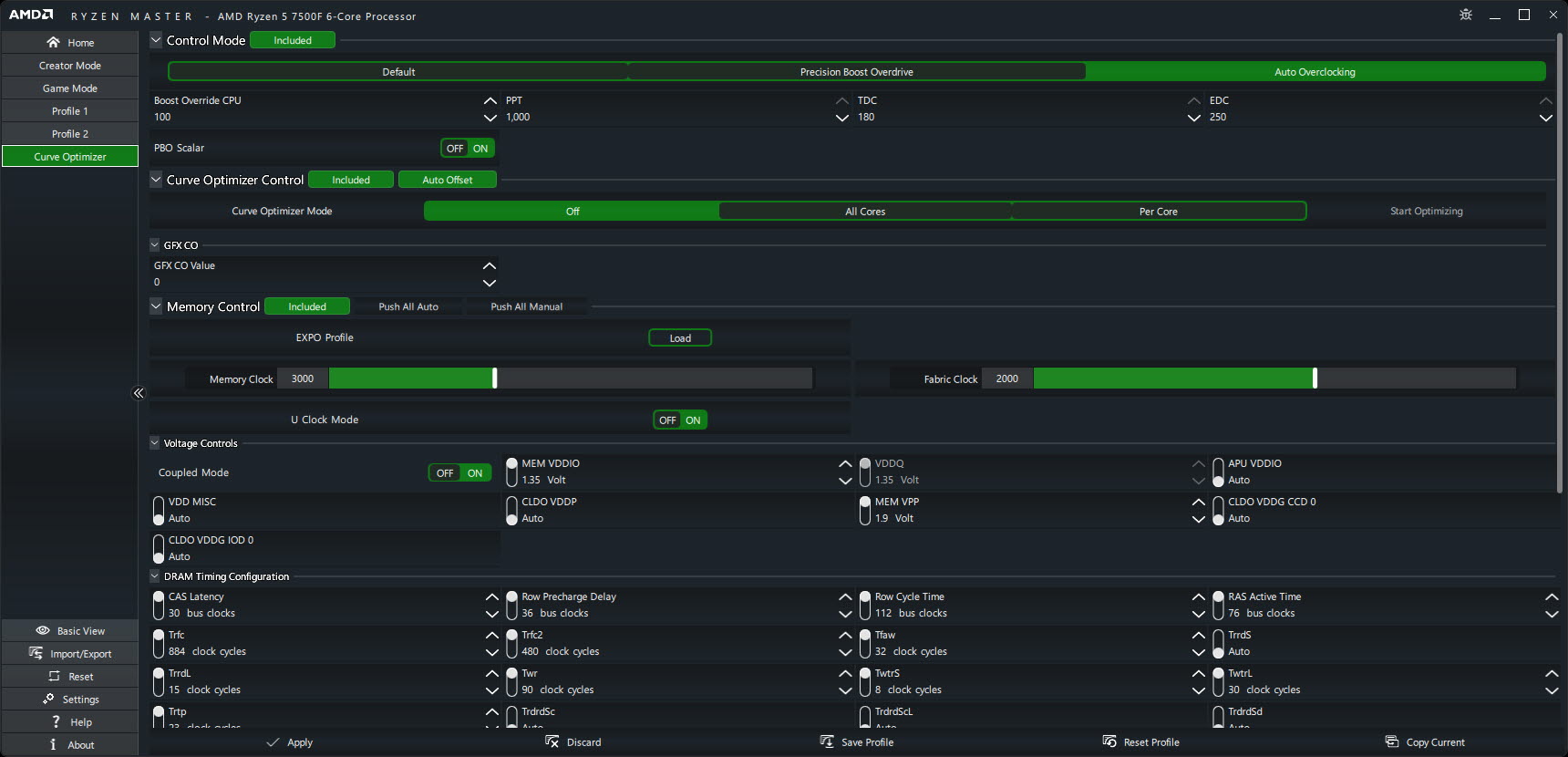Increase the MEM VDDIO voltage
This screenshot has height=757, width=1568.
tap(845, 463)
